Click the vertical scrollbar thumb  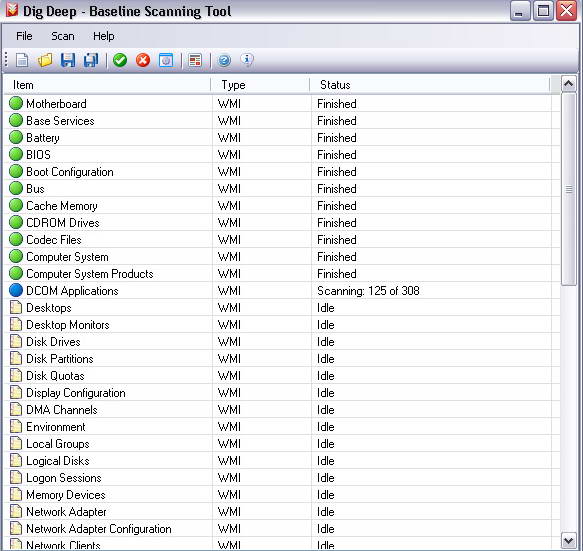point(569,189)
